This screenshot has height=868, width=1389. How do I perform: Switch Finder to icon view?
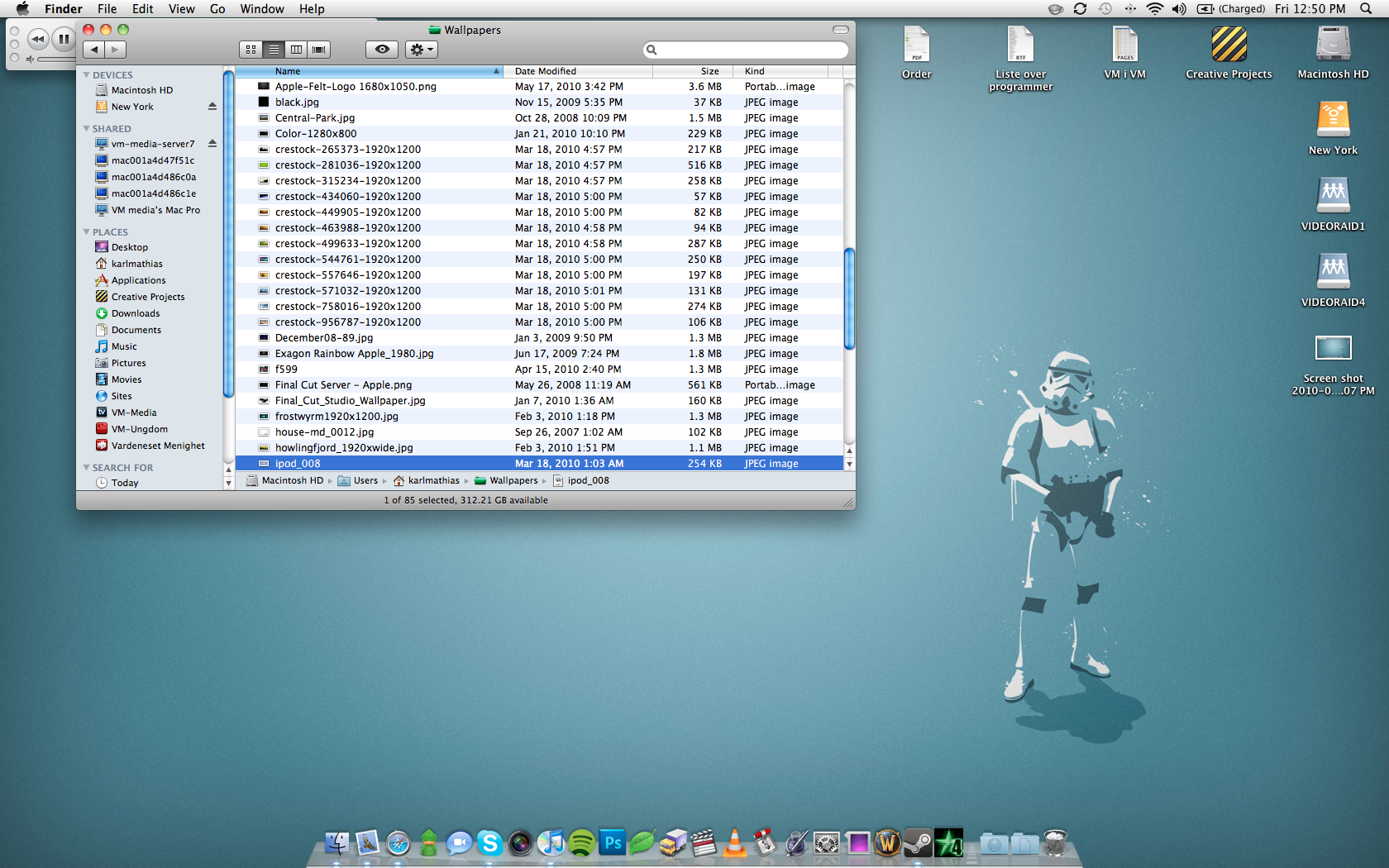click(x=251, y=50)
